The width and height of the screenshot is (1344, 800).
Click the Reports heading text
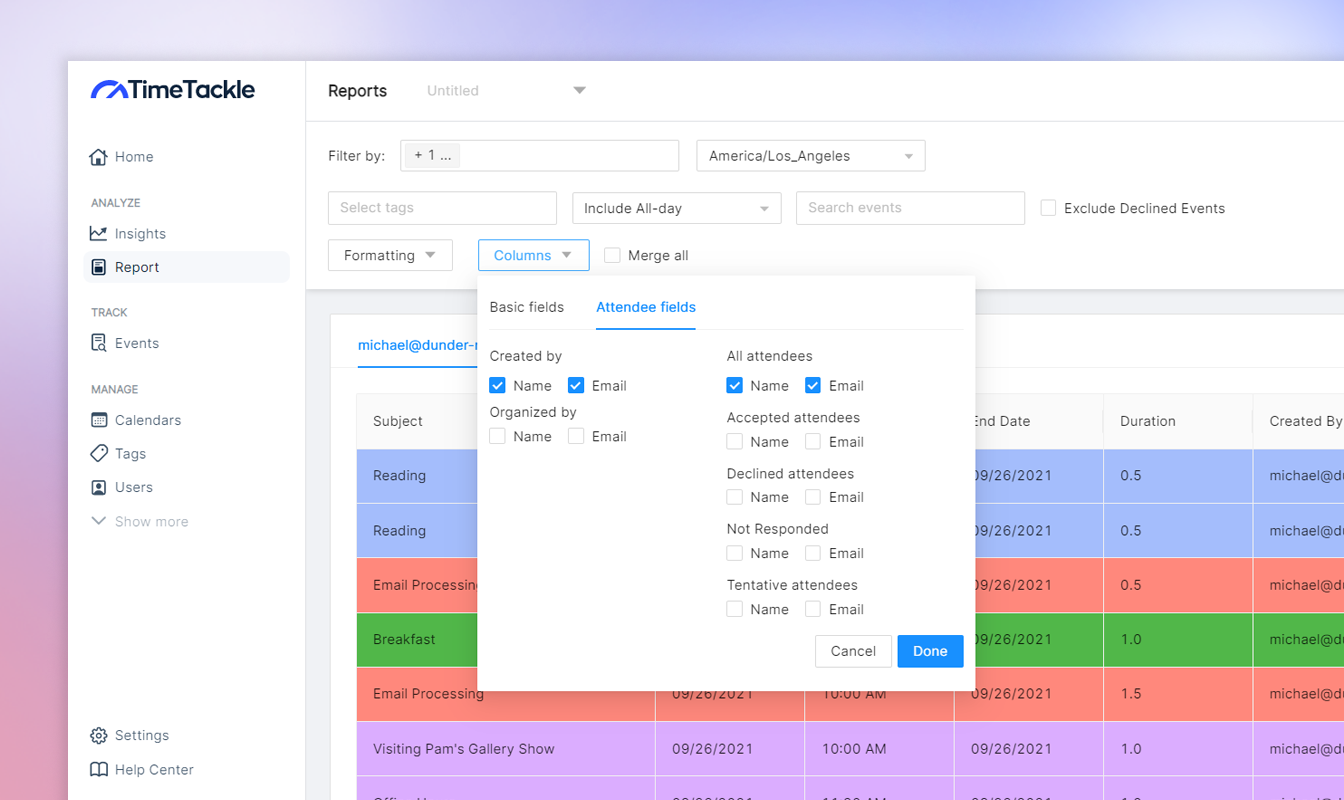[357, 90]
